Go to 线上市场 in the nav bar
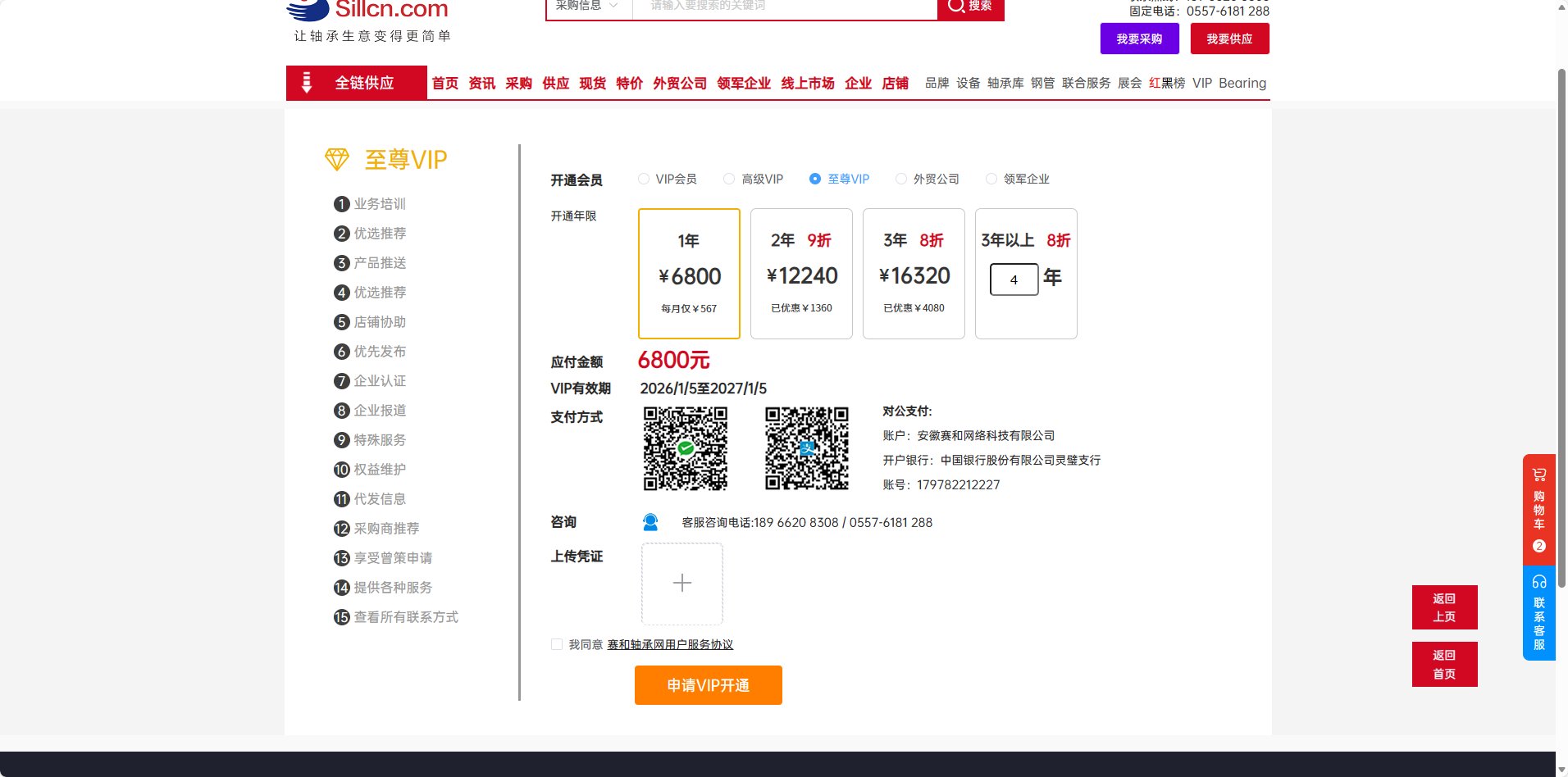Screen dimensions: 1568x777 click(x=807, y=83)
